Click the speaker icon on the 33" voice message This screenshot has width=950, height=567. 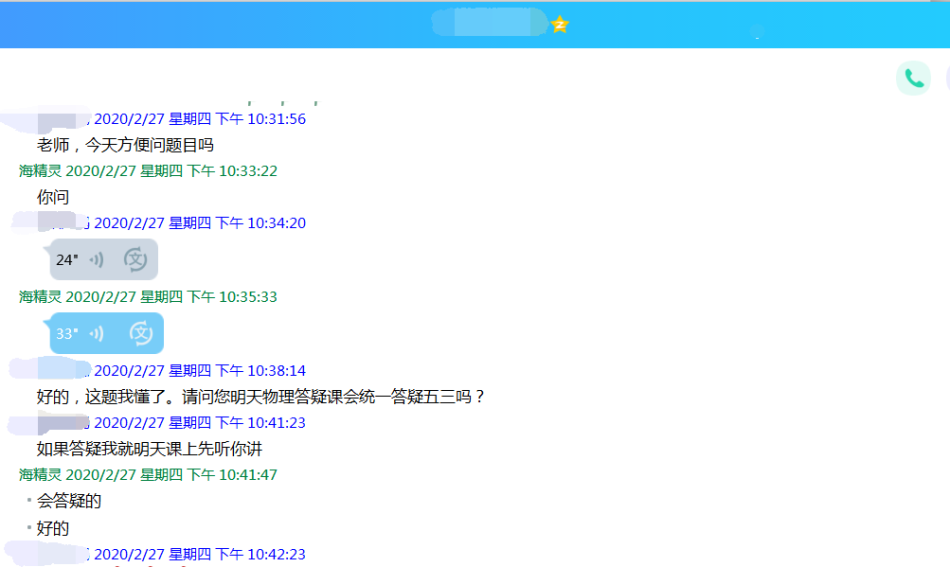pos(97,334)
